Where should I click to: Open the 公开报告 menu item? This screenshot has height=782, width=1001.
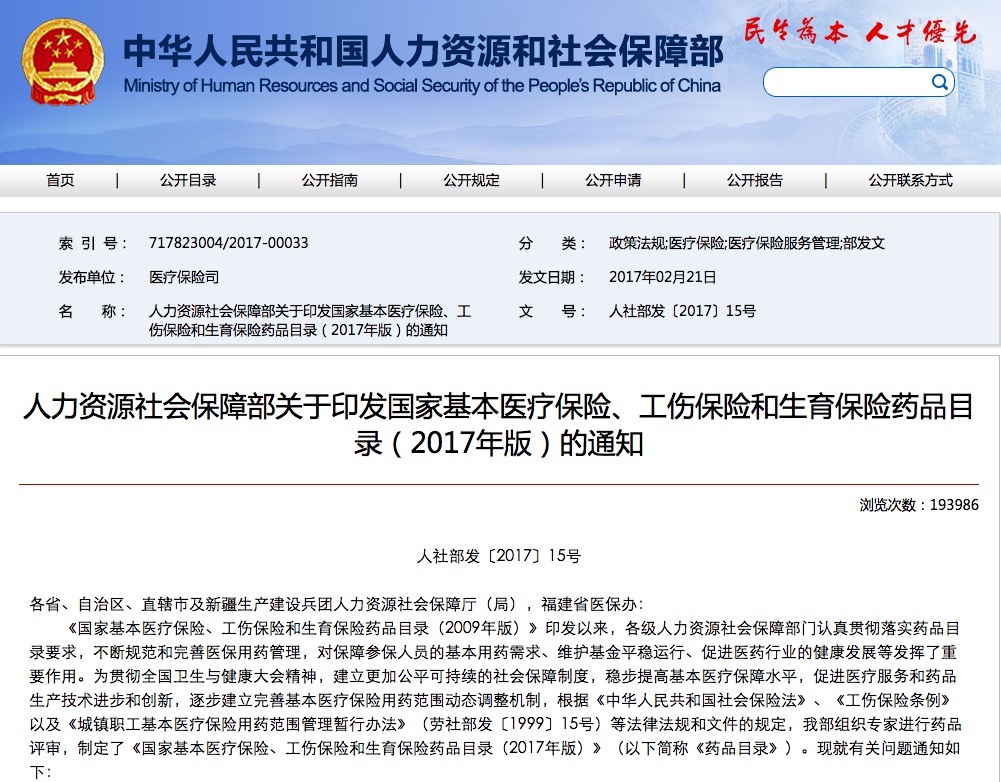click(755, 181)
